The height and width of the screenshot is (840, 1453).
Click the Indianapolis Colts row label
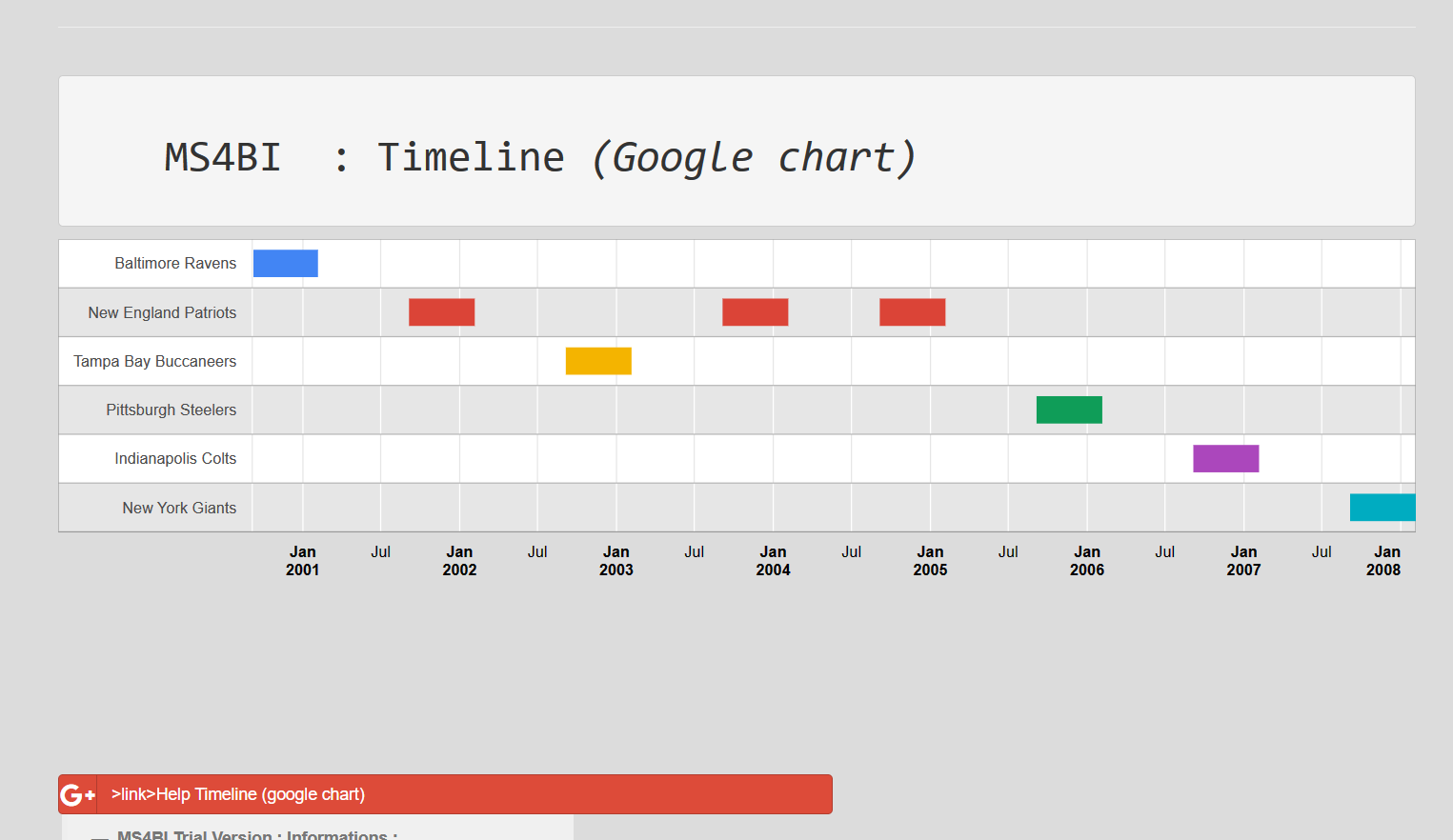coord(175,458)
